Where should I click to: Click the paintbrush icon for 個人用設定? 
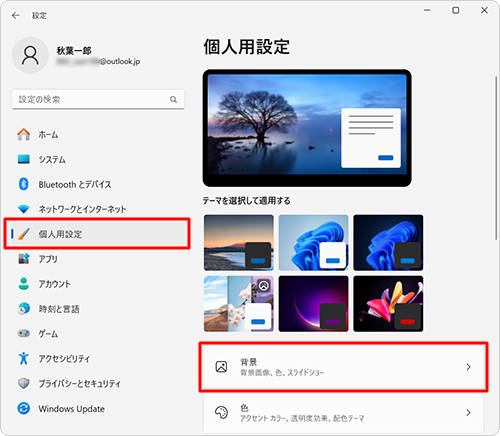tap(24, 234)
